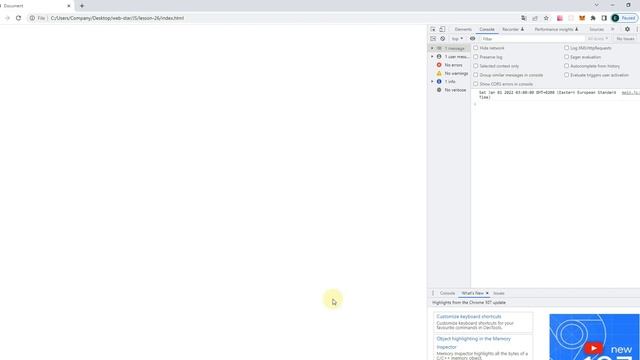Enable Preserve log checkbox

click(x=476, y=57)
